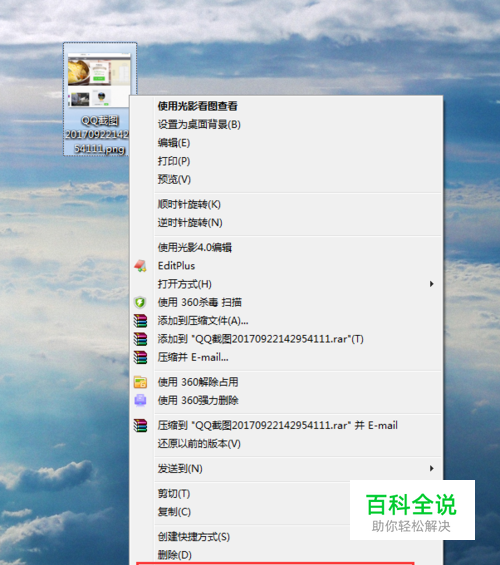Open 预览(V) menu entry
The image size is (500, 565).
[174, 179]
